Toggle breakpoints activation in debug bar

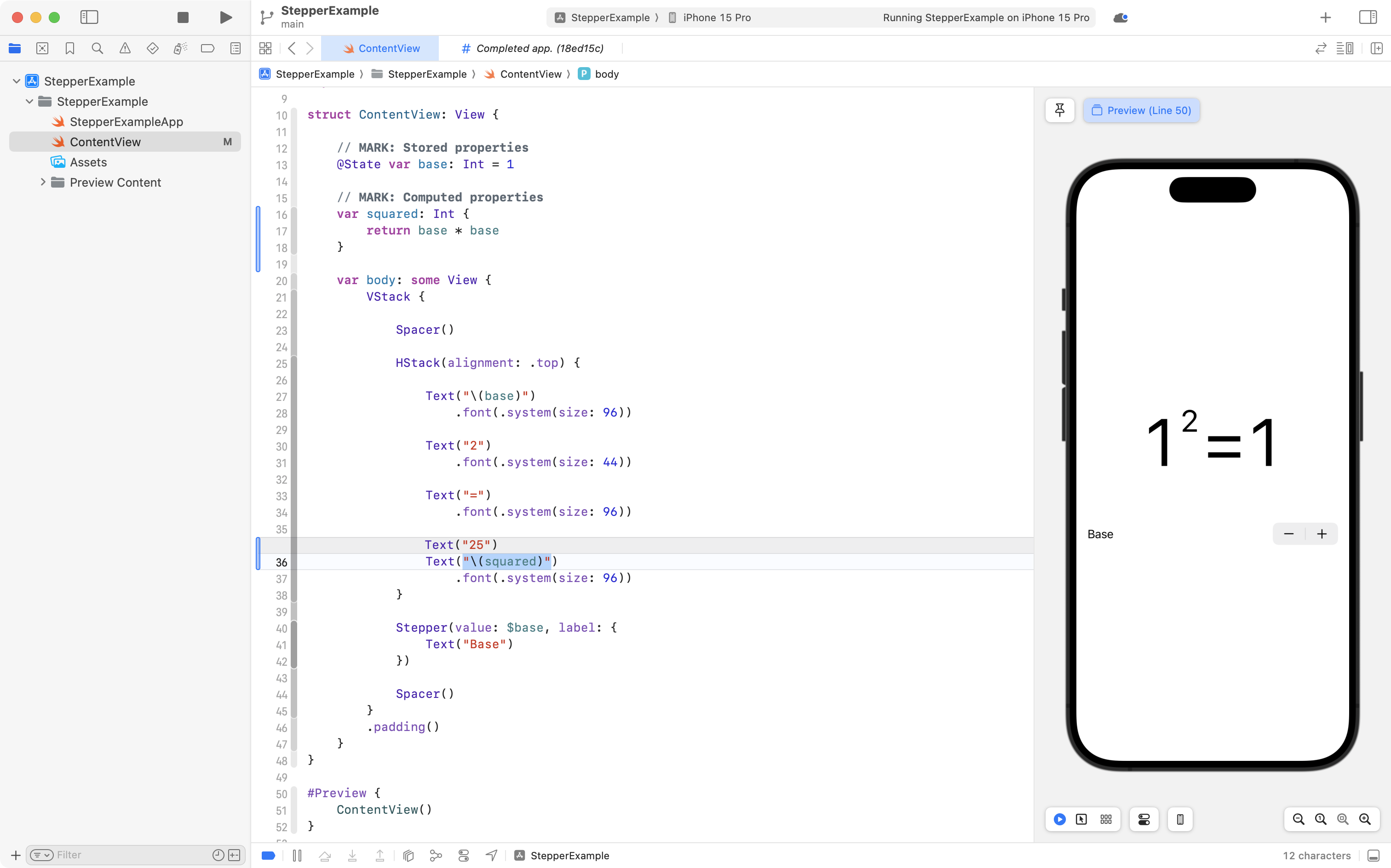[268, 856]
